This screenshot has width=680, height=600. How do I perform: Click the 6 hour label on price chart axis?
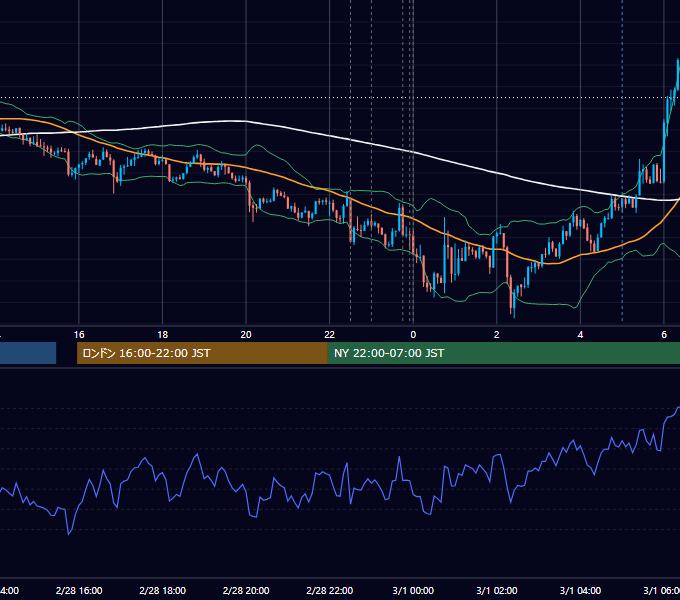pyautogui.click(x=664, y=335)
